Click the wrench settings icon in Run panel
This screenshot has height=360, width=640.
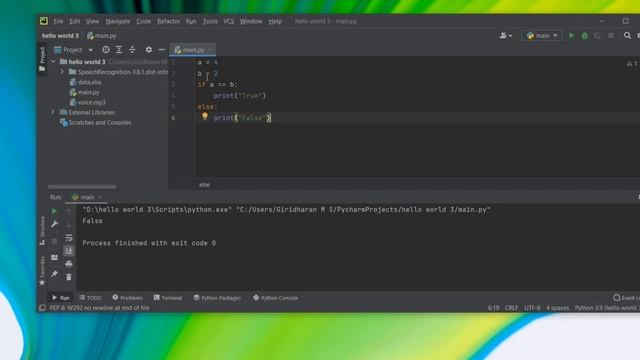click(x=54, y=224)
